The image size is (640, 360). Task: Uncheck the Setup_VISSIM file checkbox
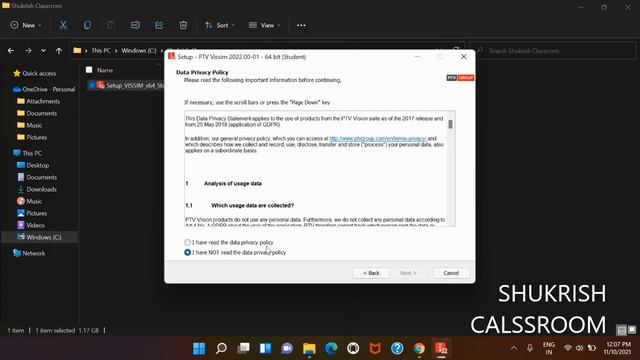tap(92, 85)
